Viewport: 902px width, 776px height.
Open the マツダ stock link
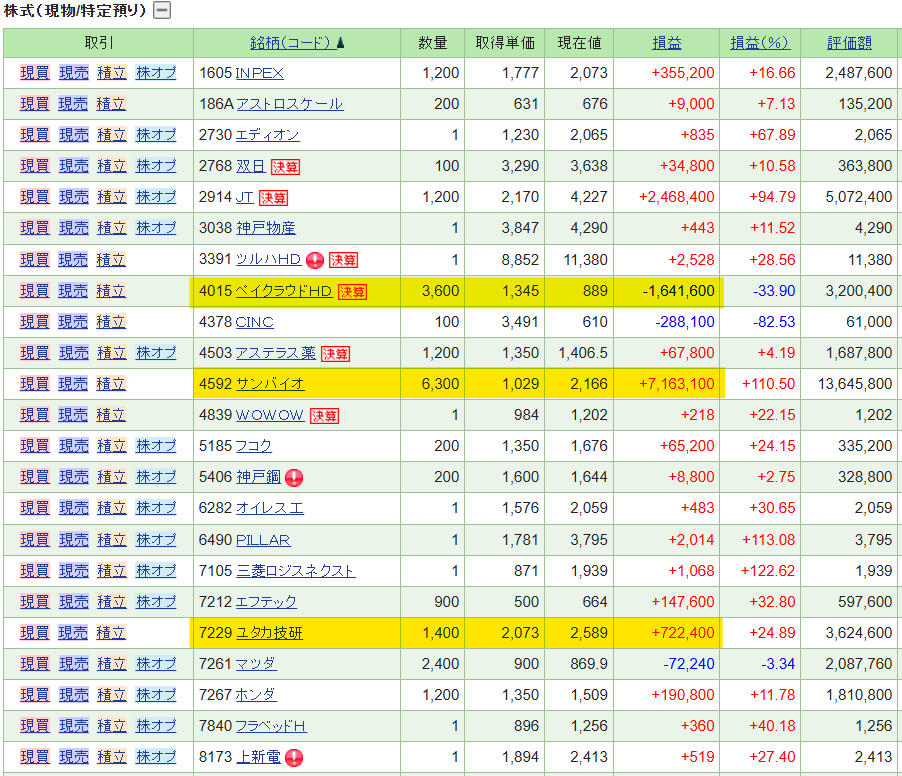[x=256, y=664]
